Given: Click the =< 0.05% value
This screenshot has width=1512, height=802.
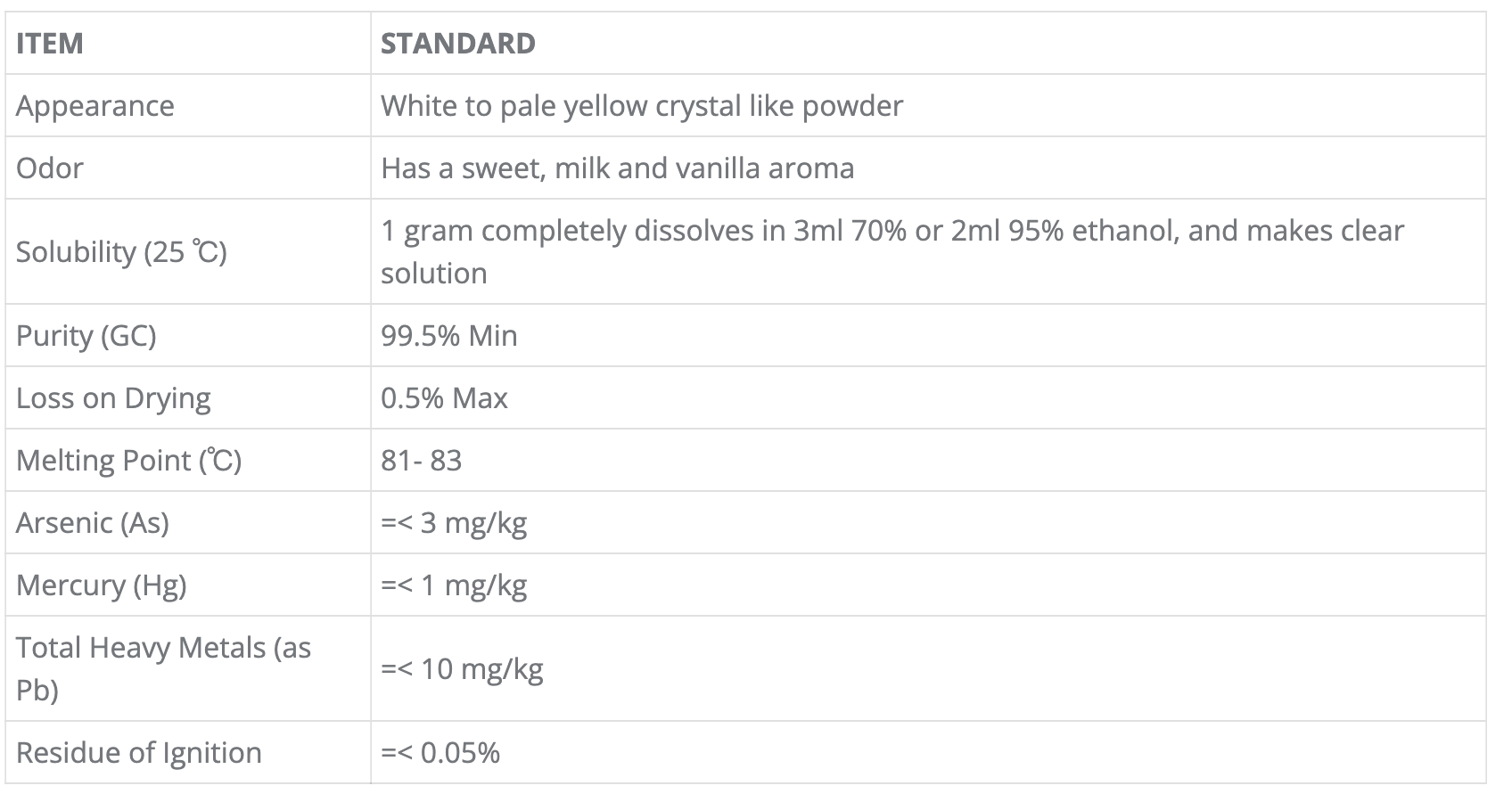Looking at the screenshot, I should pos(440,753).
